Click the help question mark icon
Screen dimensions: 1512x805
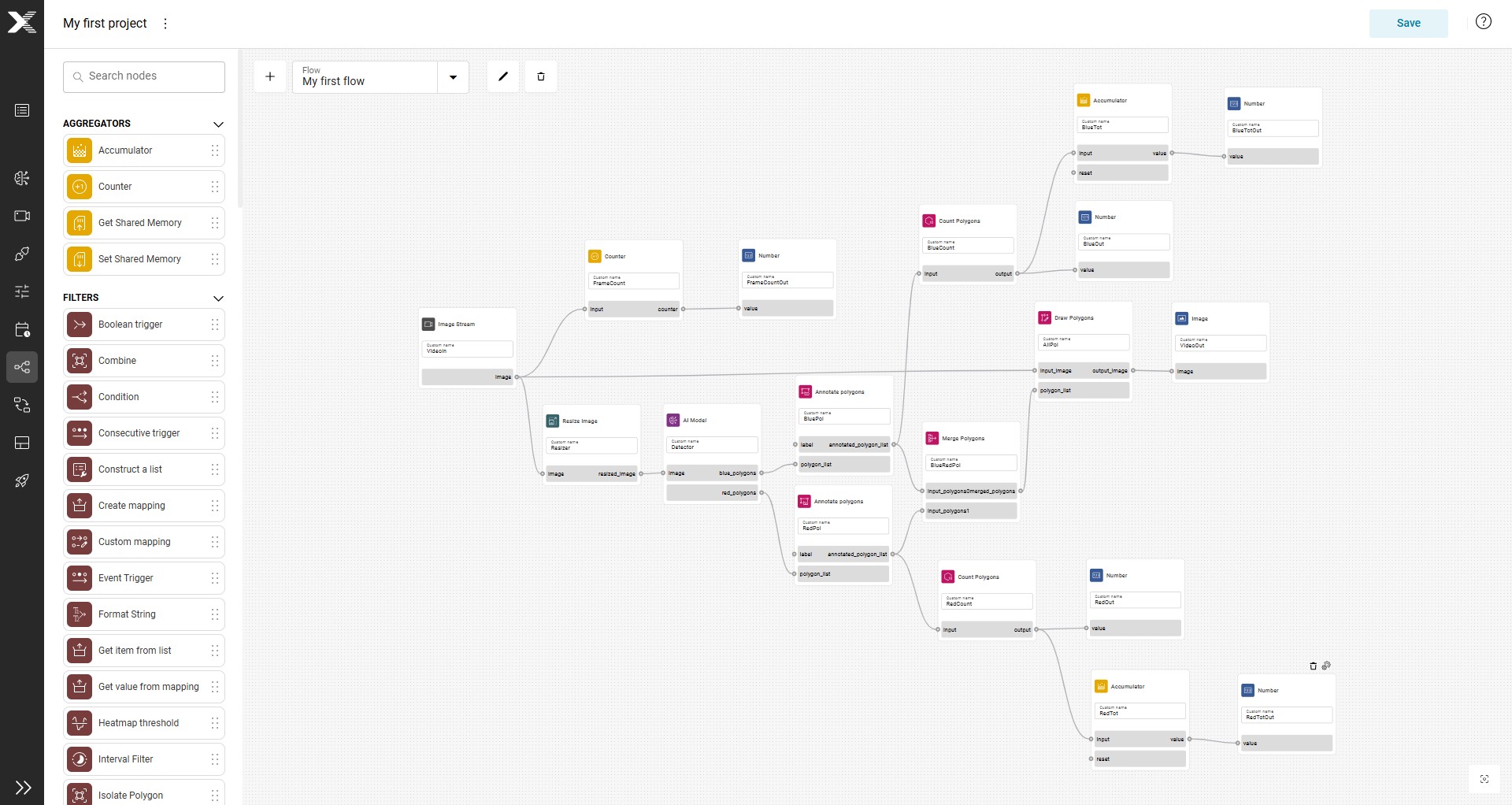pos(1484,22)
